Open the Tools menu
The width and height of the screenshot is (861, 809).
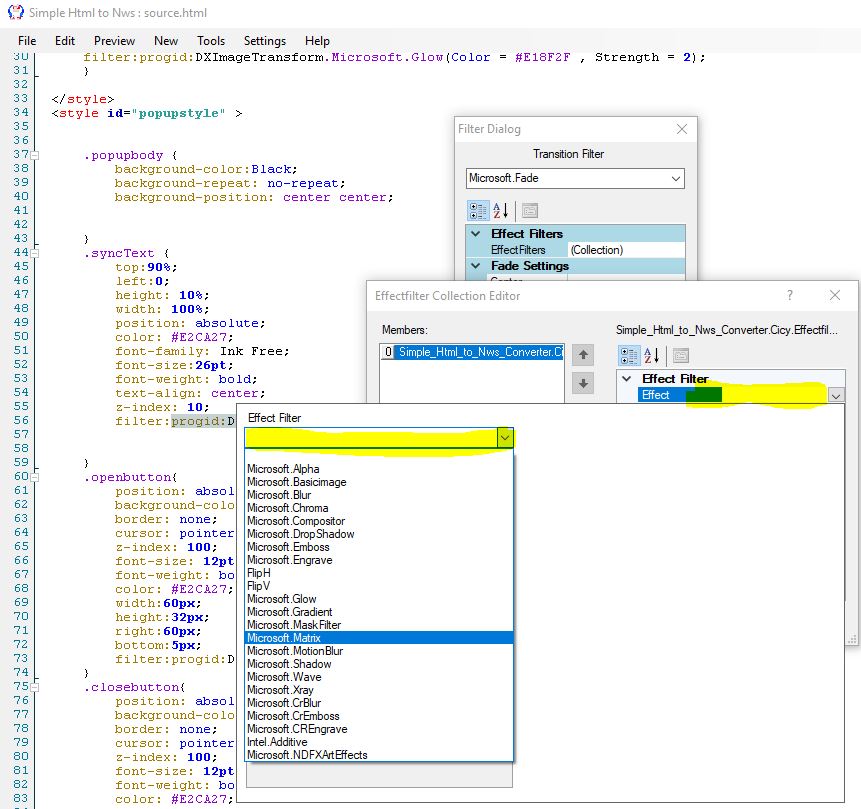(211, 41)
